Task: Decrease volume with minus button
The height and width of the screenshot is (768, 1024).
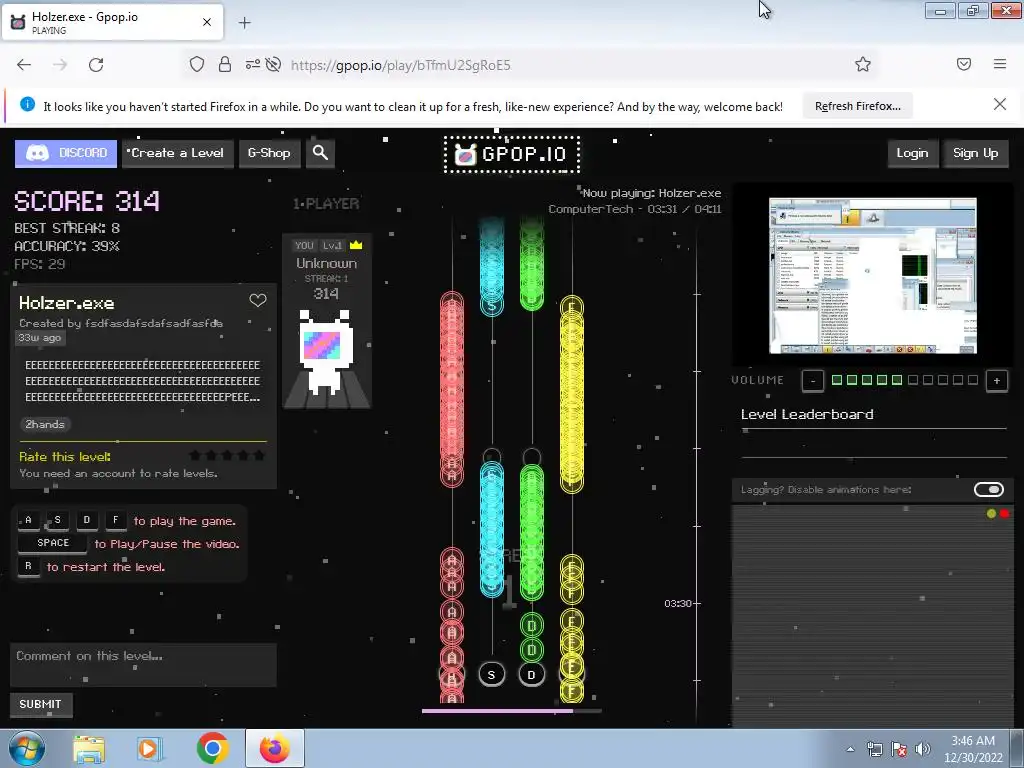Action: pos(813,381)
